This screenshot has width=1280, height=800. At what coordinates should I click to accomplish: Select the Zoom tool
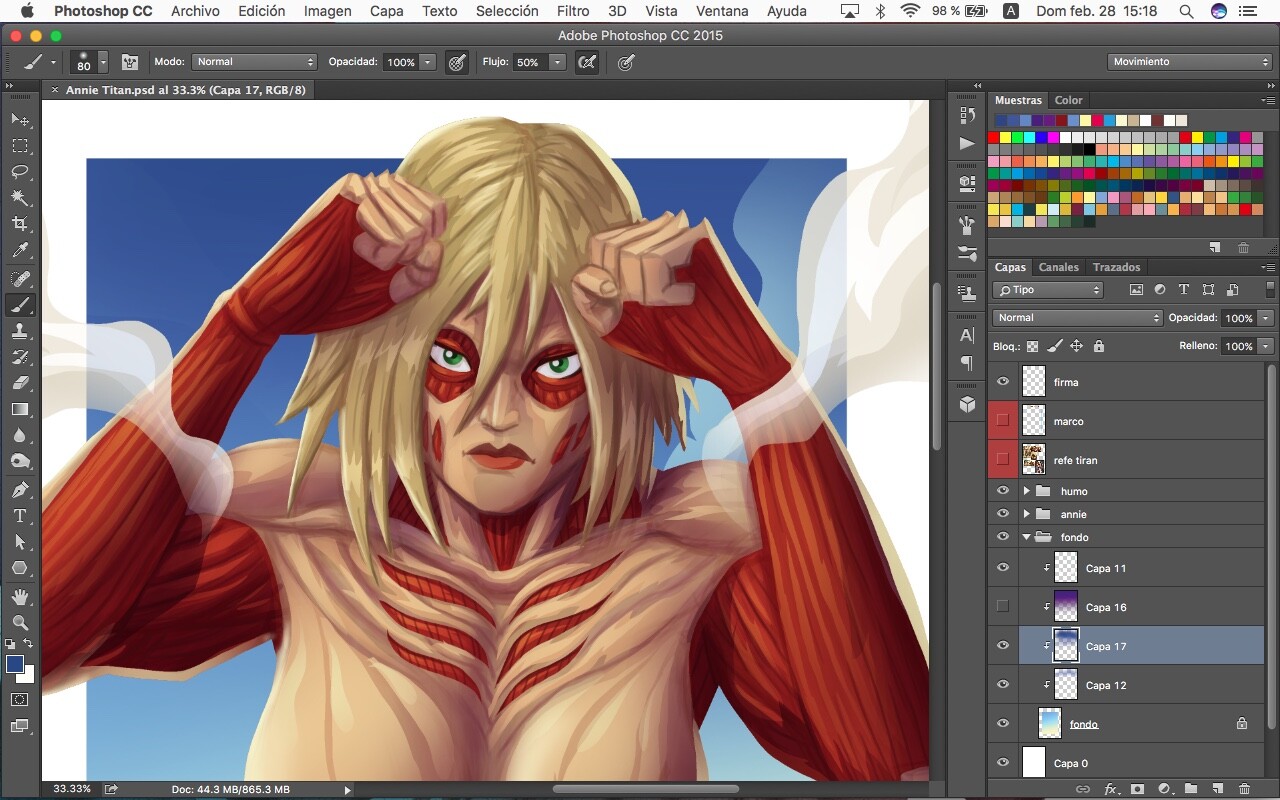(x=20, y=623)
